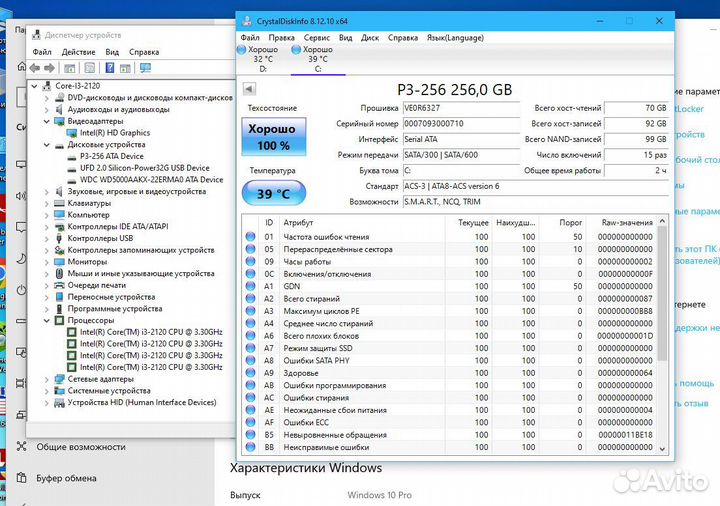Select UFD 2.0 Silicon-Power32G USB Device
720x506 pixels.
click(x=145, y=168)
